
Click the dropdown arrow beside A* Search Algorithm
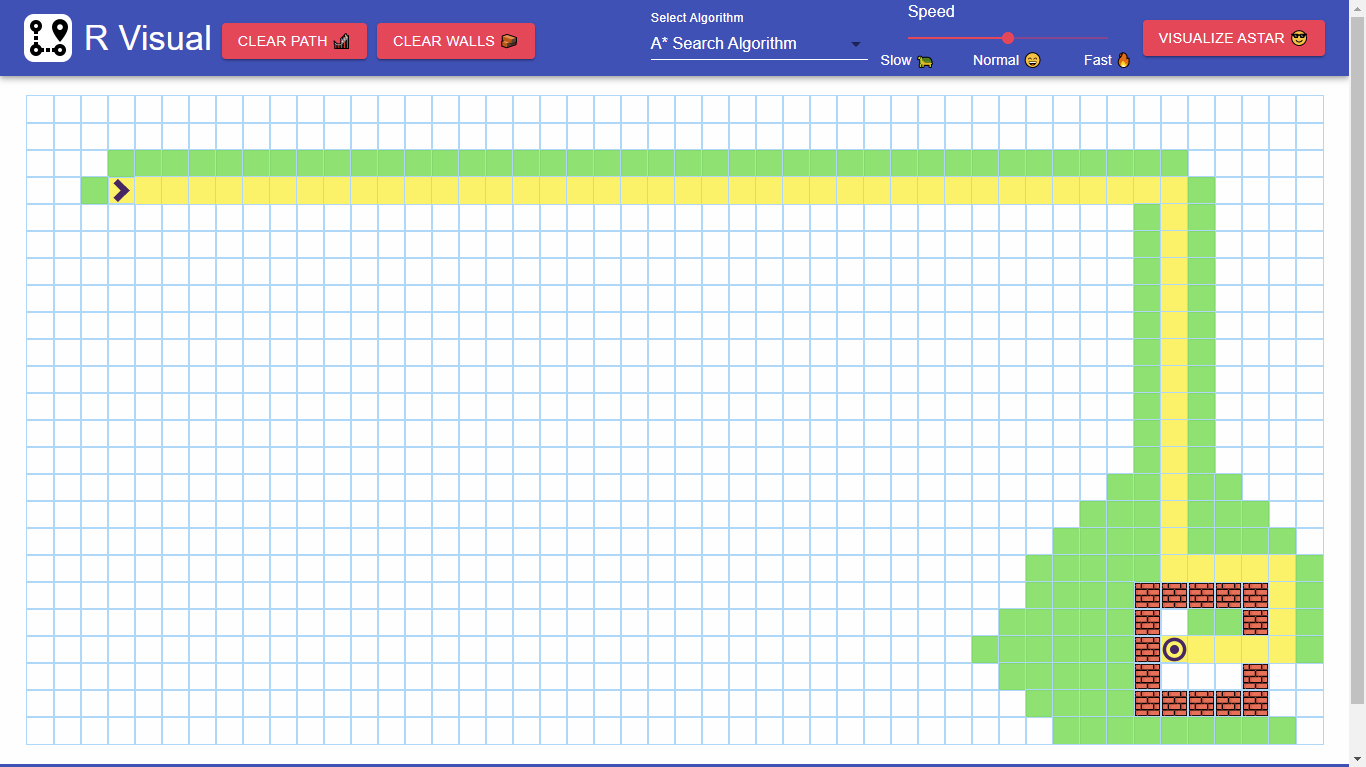coord(855,45)
